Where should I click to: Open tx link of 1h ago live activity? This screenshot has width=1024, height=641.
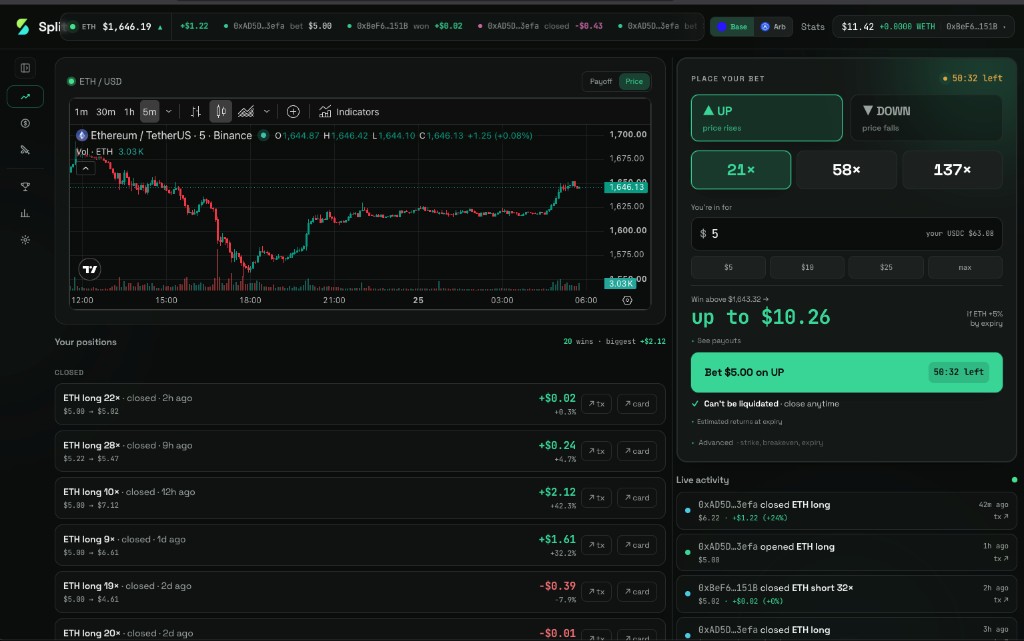(1001, 558)
